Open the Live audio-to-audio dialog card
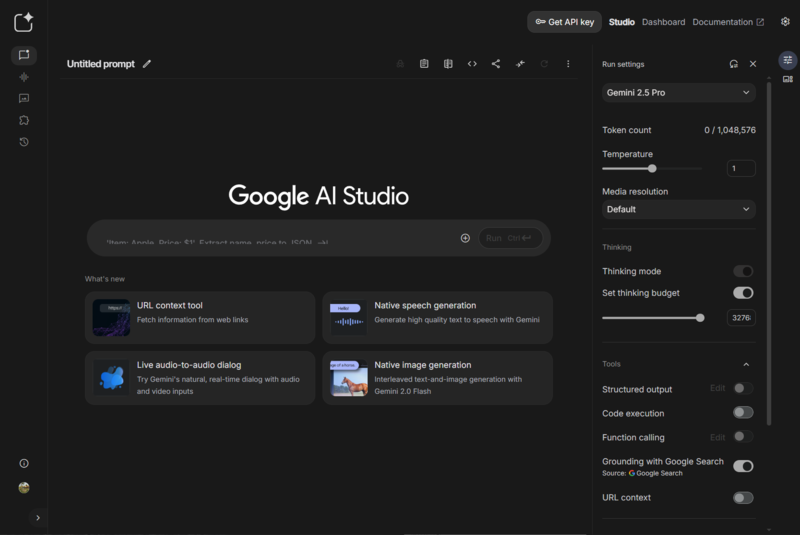The width and height of the screenshot is (800, 535). tap(199, 378)
